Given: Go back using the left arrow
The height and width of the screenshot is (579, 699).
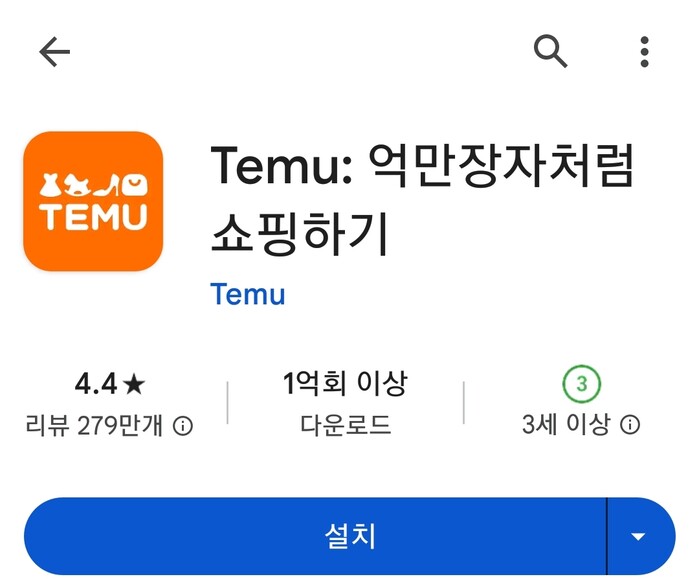Looking at the screenshot, I should (54, 52).
